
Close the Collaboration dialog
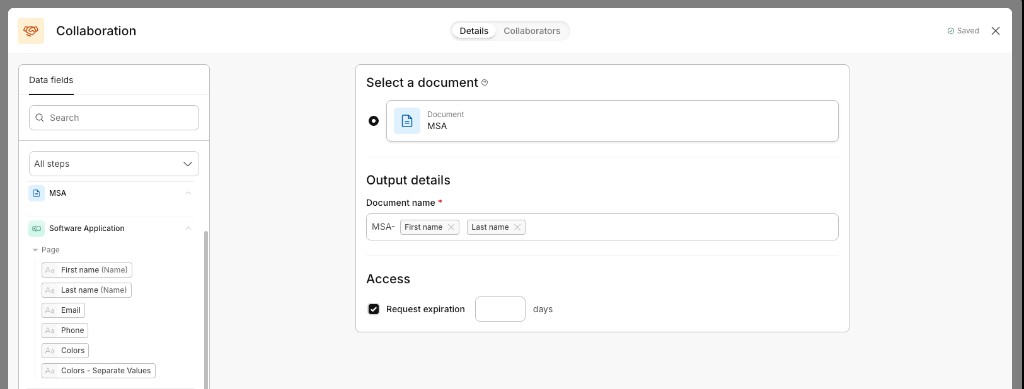tap(995, 31)
